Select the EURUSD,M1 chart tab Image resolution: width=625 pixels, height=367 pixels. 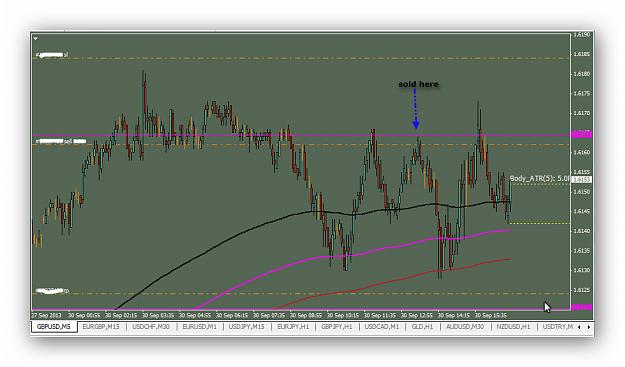[x=199, y=327]
